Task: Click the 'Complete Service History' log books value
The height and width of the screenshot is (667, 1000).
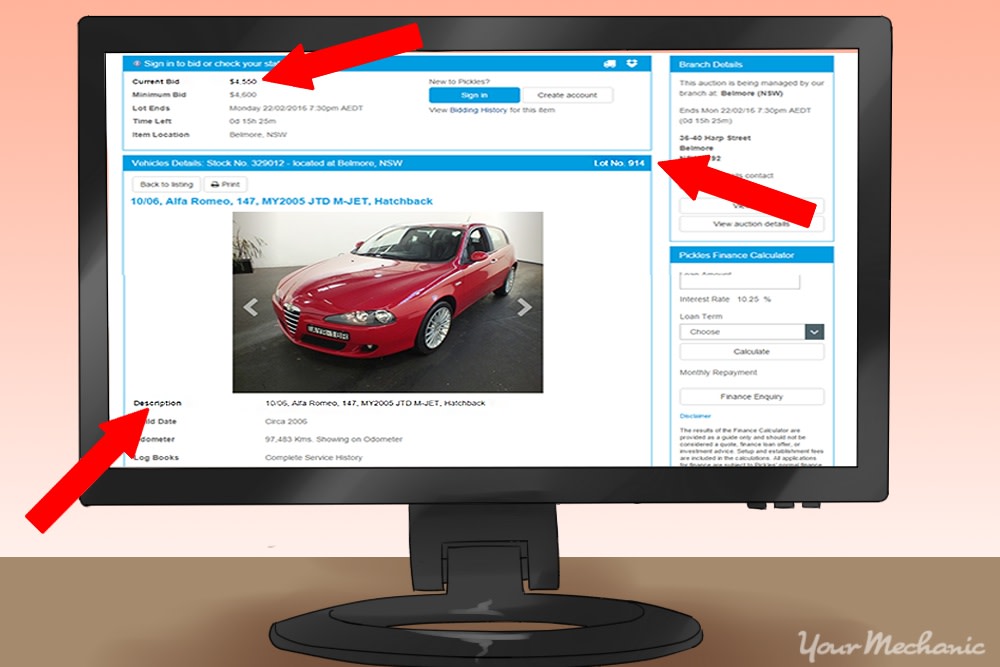Action: (x=314, y=457)
